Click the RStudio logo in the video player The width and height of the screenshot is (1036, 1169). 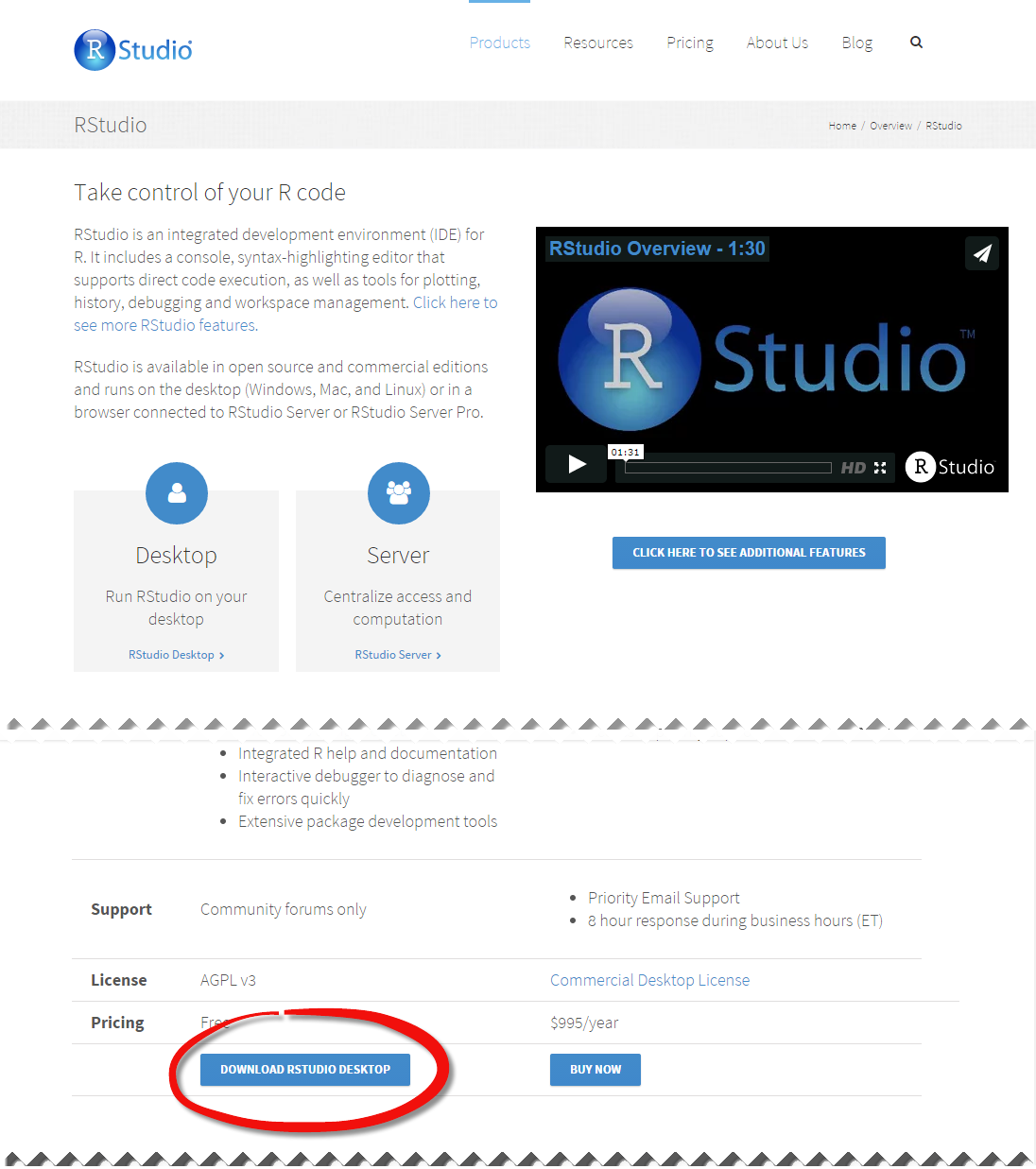tap(951, 467)
